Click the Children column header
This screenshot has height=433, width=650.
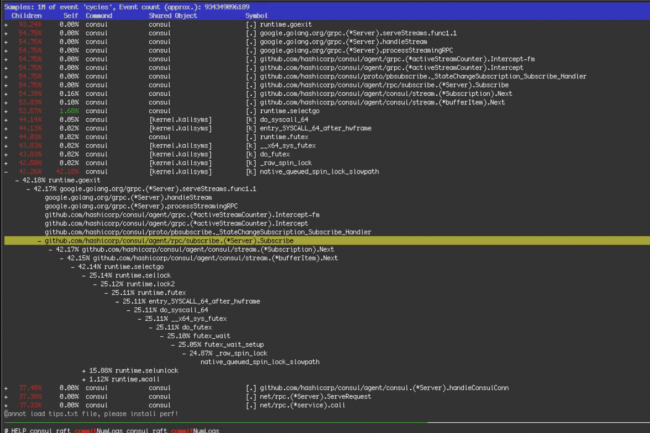(x=27, y=16)
